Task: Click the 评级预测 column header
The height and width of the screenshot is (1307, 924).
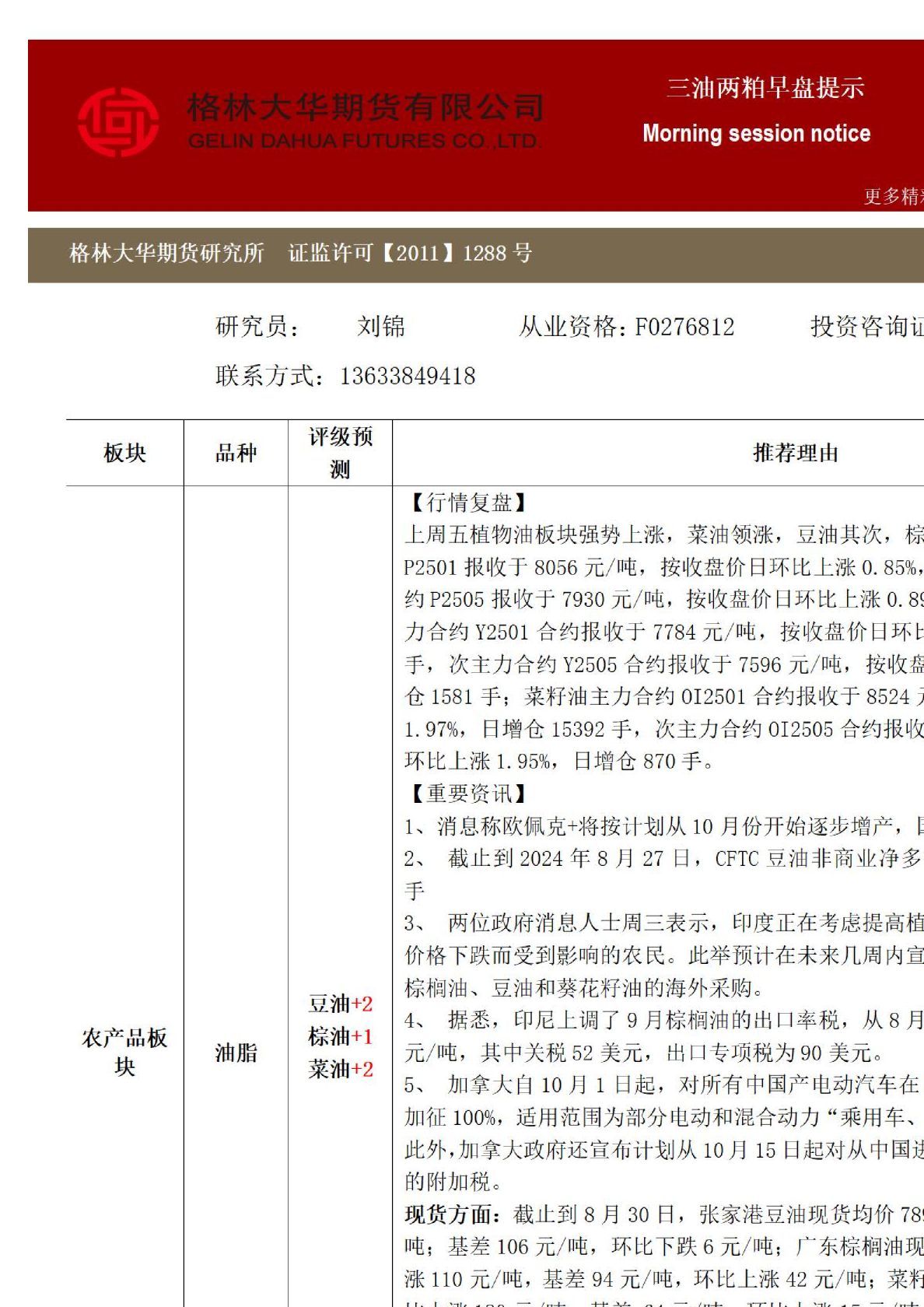Action: 340,453
